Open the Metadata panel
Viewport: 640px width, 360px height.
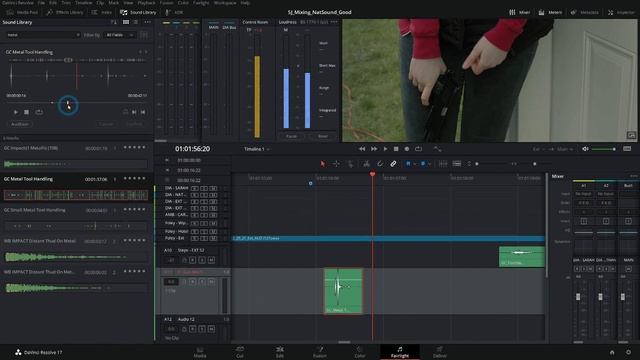pyautogui.click(x=584, y=12)
